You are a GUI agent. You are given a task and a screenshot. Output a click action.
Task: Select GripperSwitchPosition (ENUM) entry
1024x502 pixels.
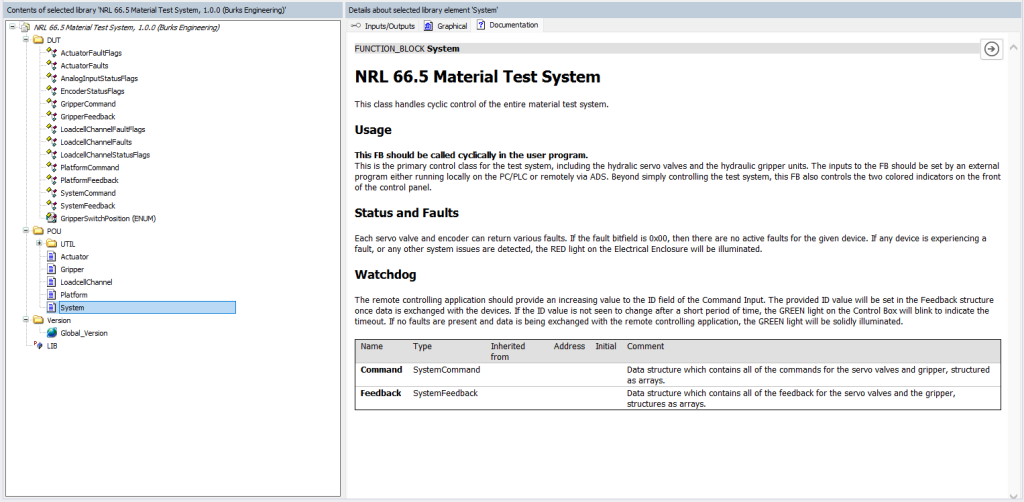point(108,218)
